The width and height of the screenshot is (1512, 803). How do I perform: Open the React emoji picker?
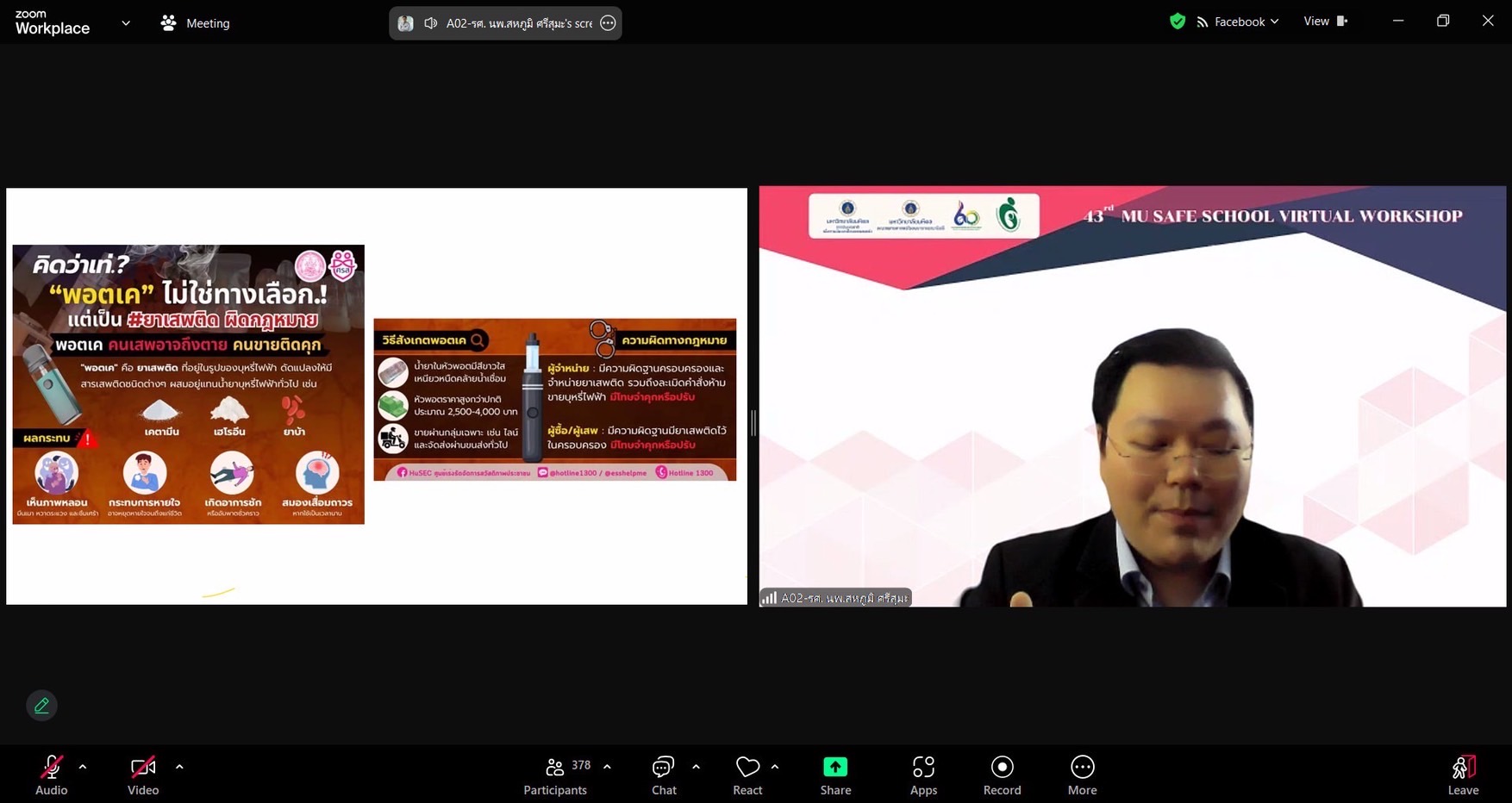747,775
